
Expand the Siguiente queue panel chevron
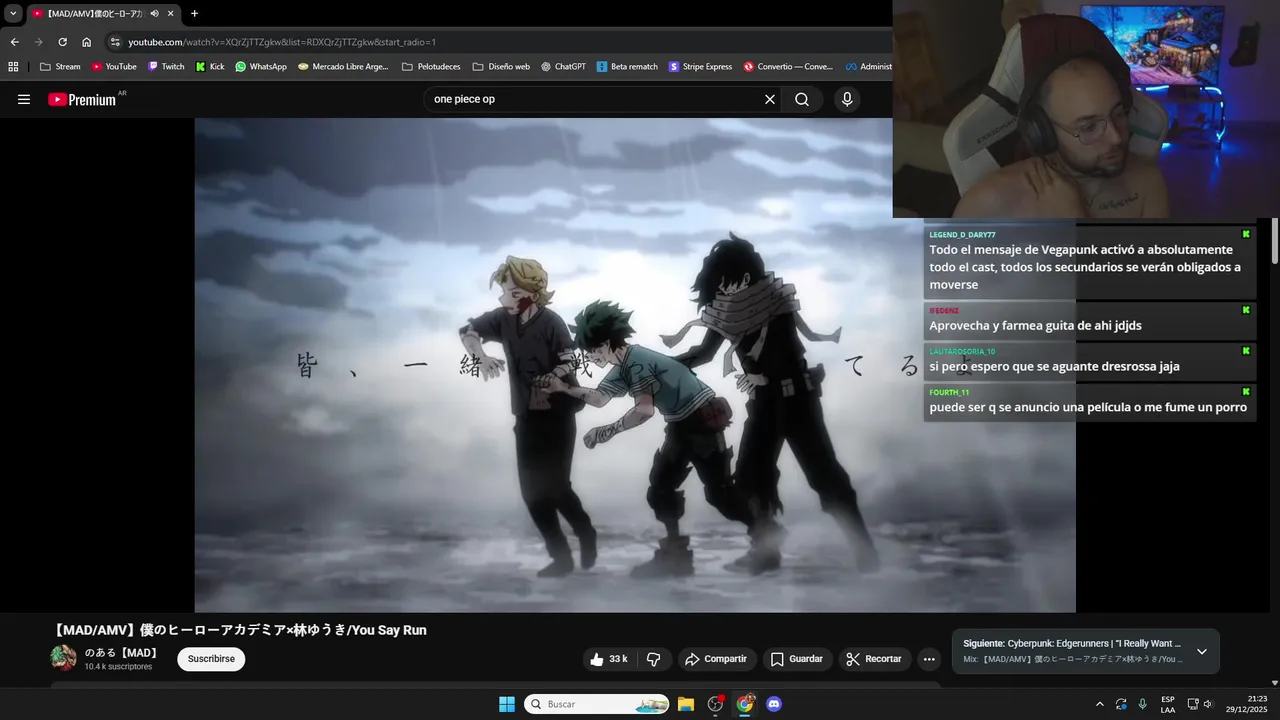1202,651
